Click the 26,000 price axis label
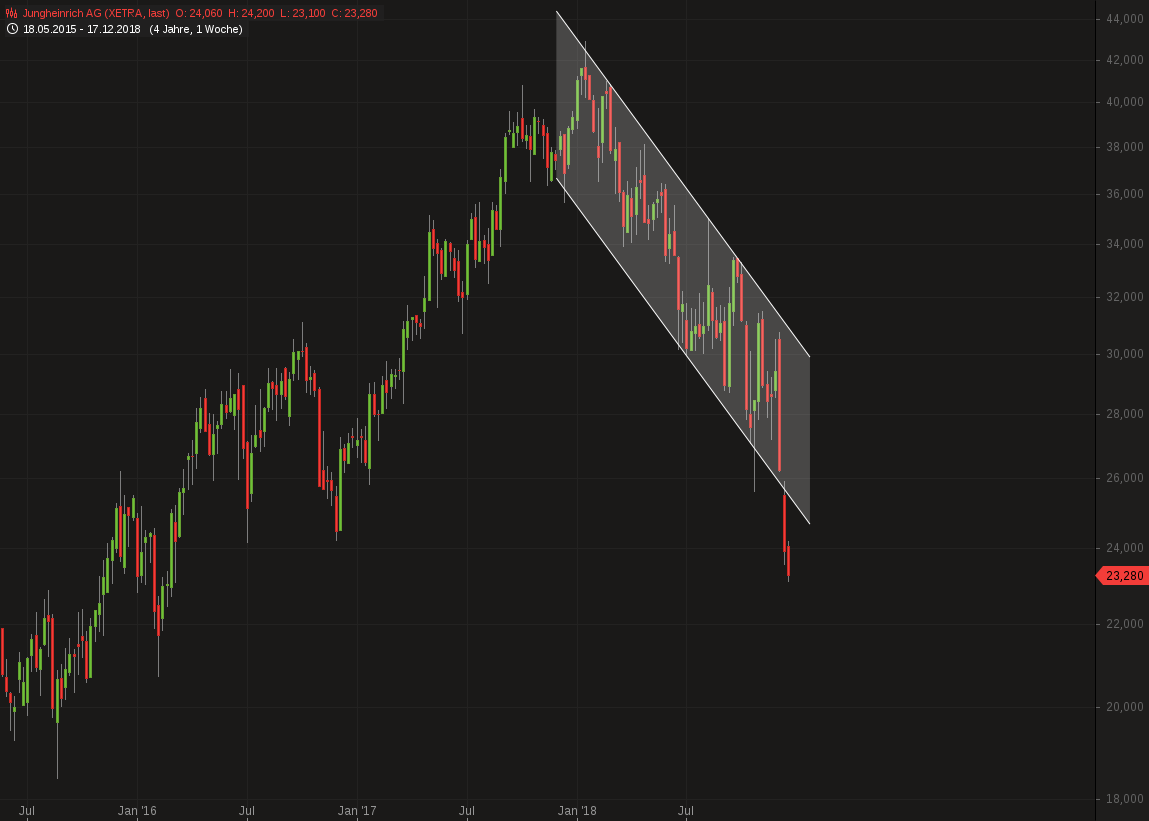1149x821 pixels. point(1125,478)
